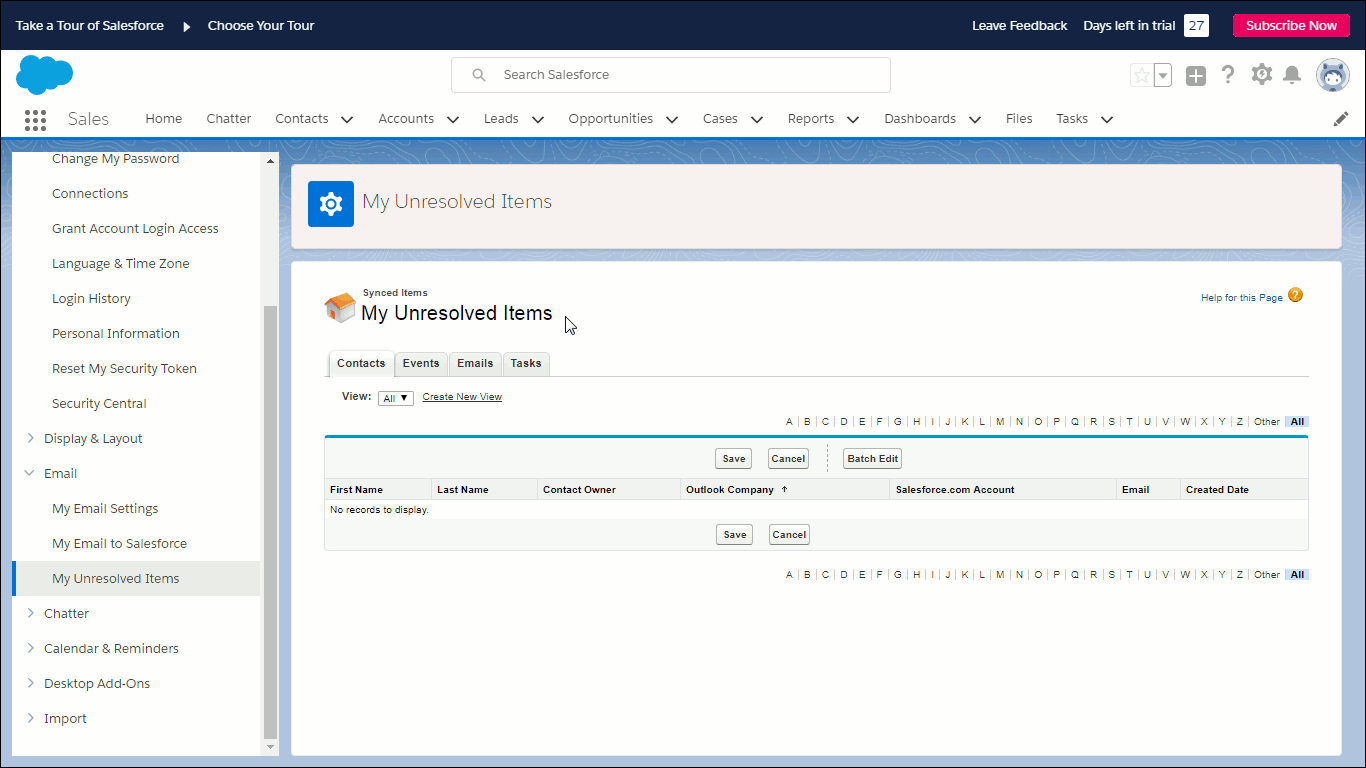
Task: Click the orange help question icon
Action: (x=1295, y=295)
